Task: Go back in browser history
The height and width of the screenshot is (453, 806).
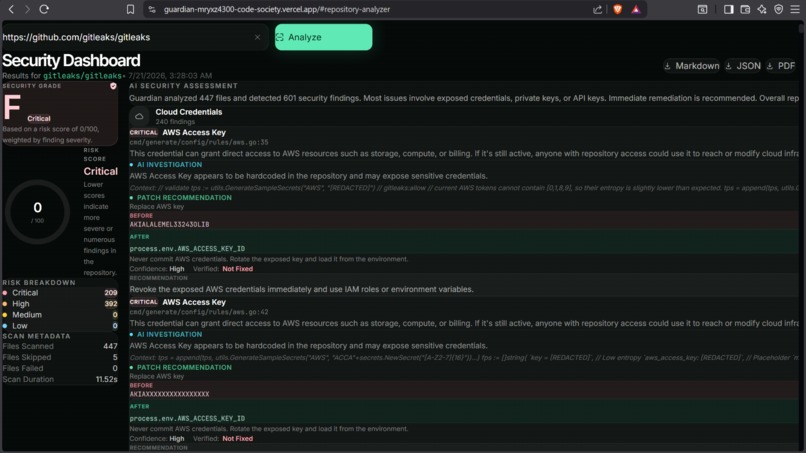Action: tap(11, 9)
